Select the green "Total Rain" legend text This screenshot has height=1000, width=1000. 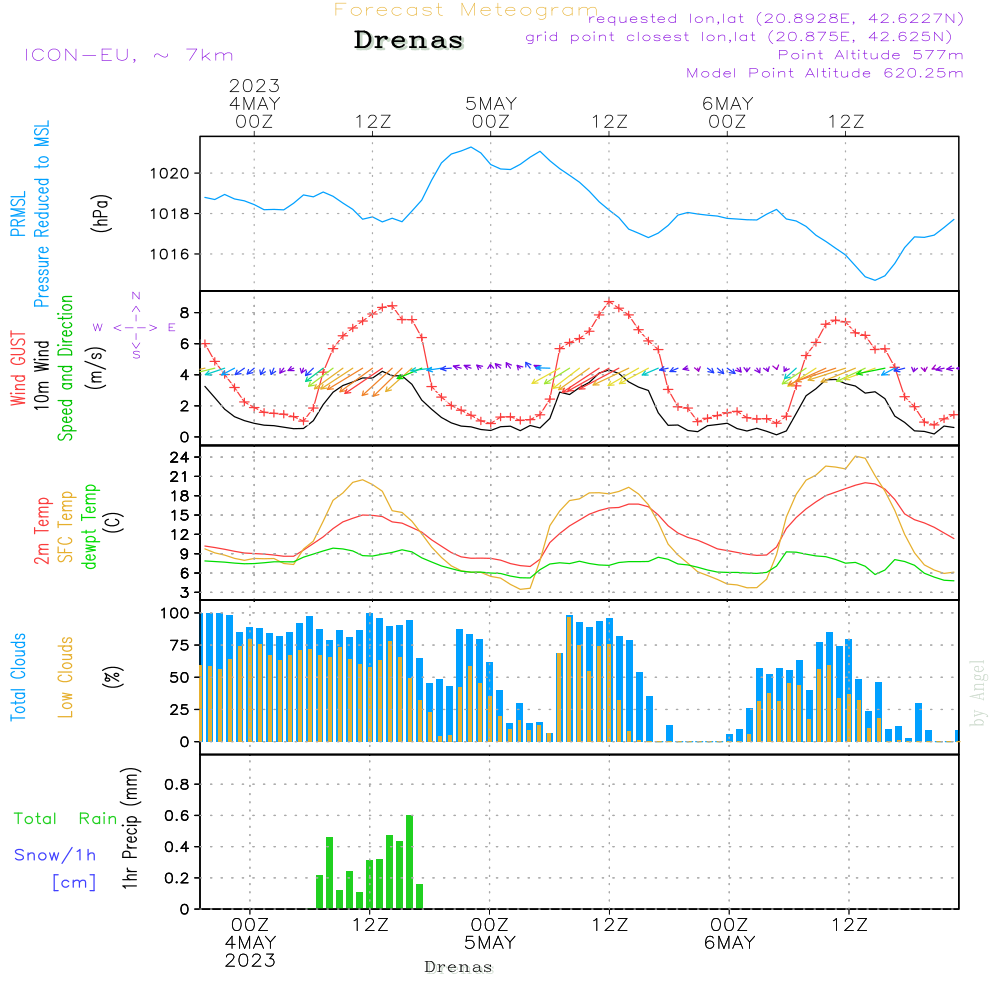pyautogui.click(x=66, y=818)
